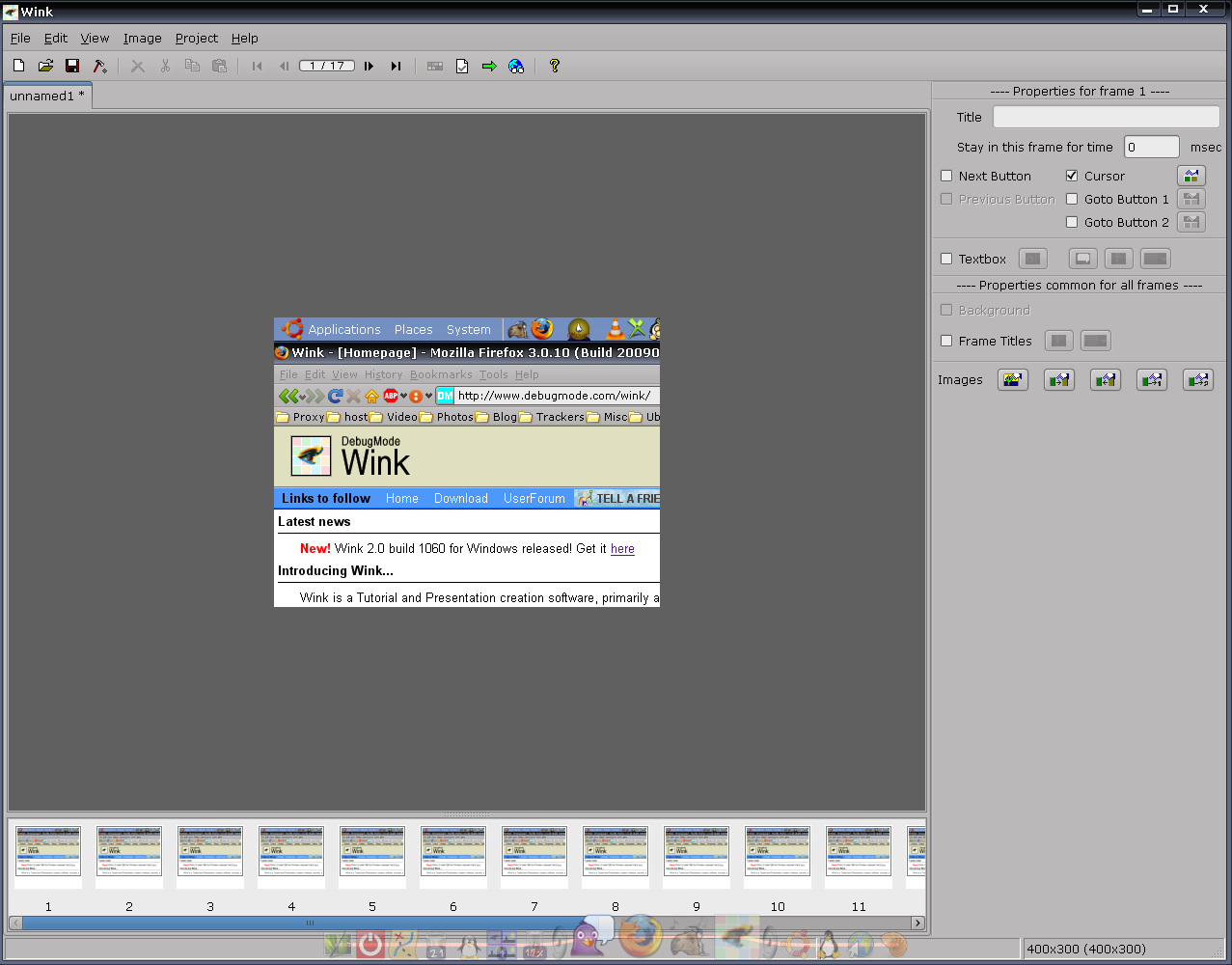Click the red power icon in the dock
1232x965 pixels.
[x=370, y=945]
